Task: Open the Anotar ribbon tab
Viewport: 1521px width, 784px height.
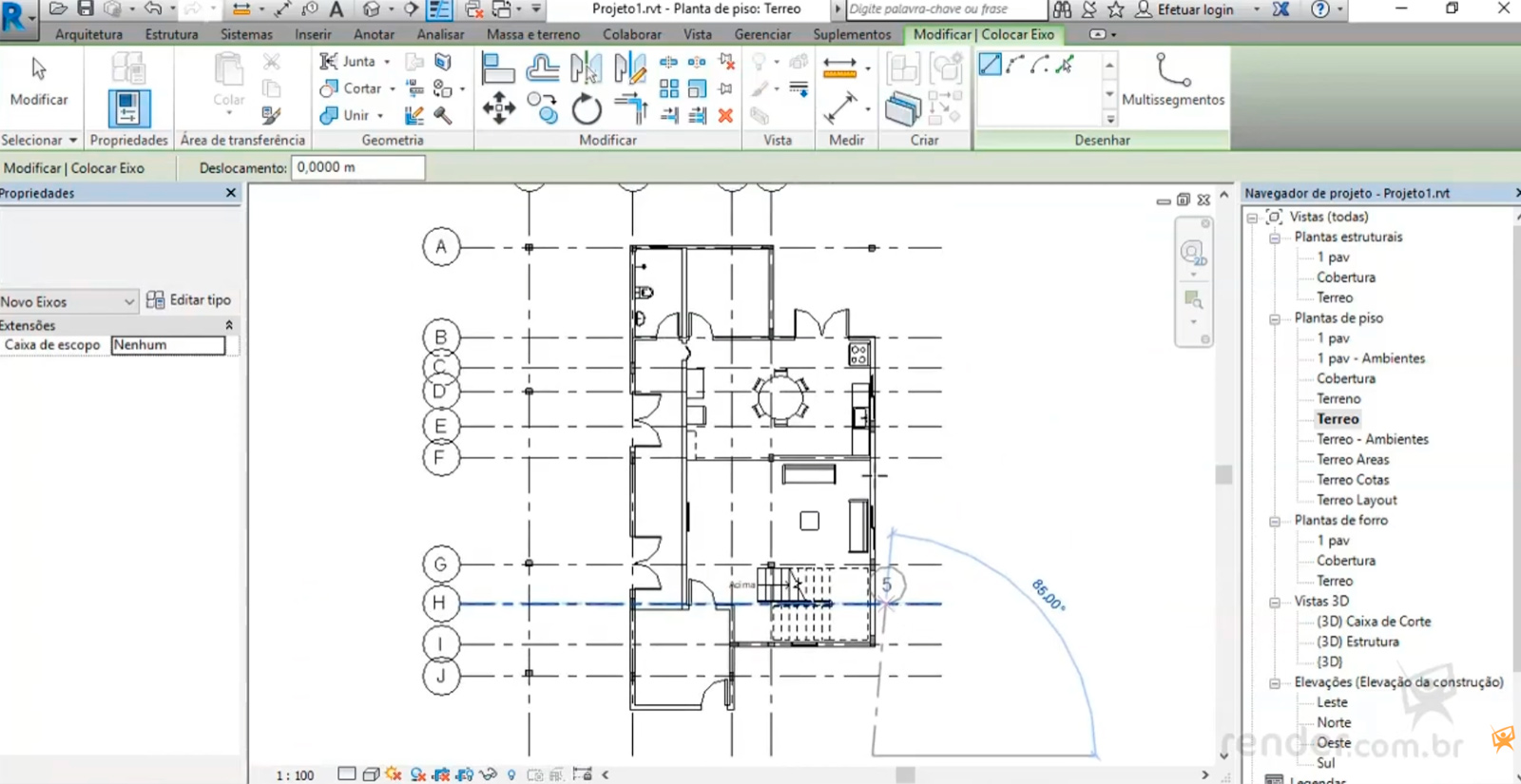Action: [x=374, y=34]
